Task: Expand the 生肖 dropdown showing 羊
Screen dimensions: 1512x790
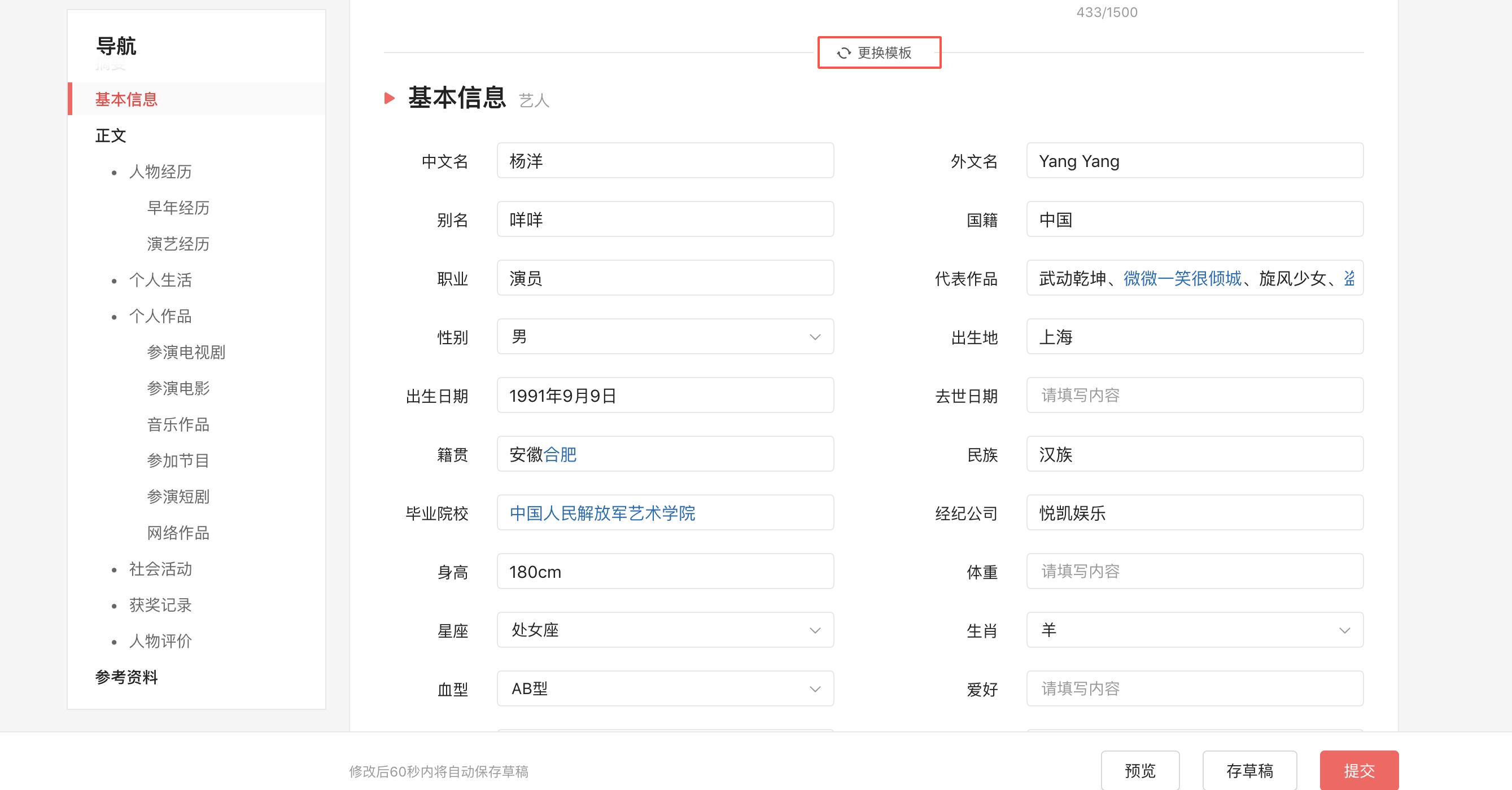Action: pos(1345,630)
